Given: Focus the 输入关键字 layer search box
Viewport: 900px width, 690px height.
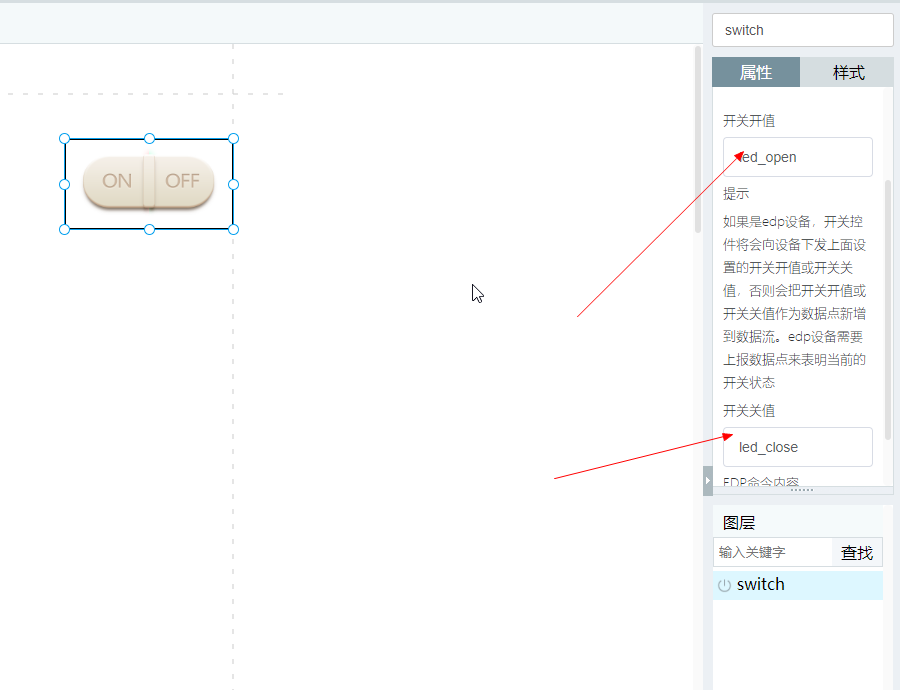Looking at the screenshot, I should [x=773, y=552].
